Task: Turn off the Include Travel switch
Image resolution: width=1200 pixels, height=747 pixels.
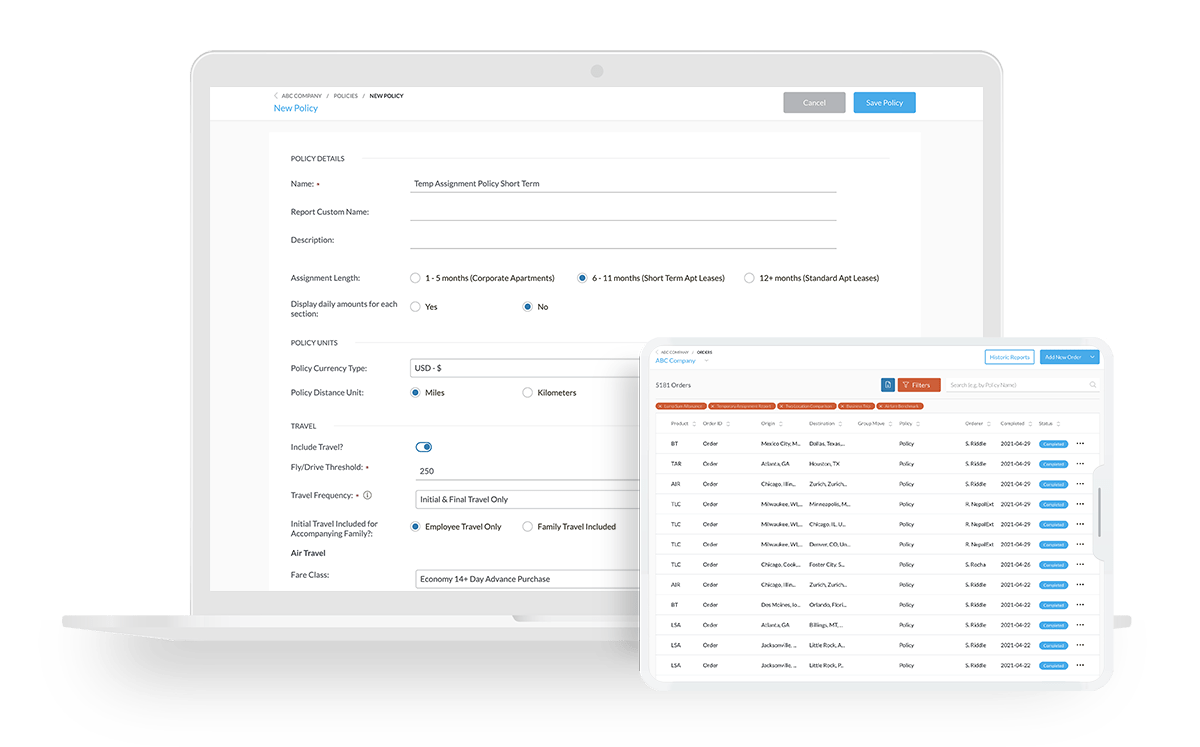Action: pyautogui.click(x=424, y=447)
